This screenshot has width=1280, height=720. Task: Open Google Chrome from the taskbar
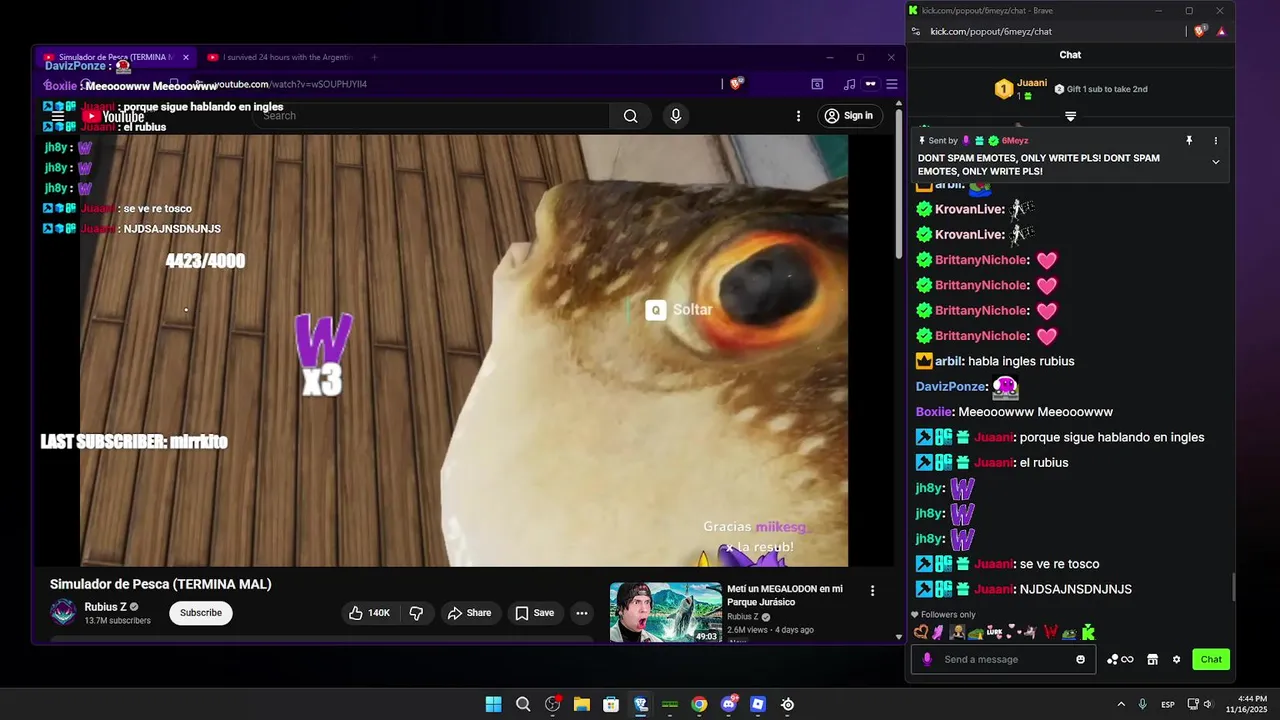[699, 704]
